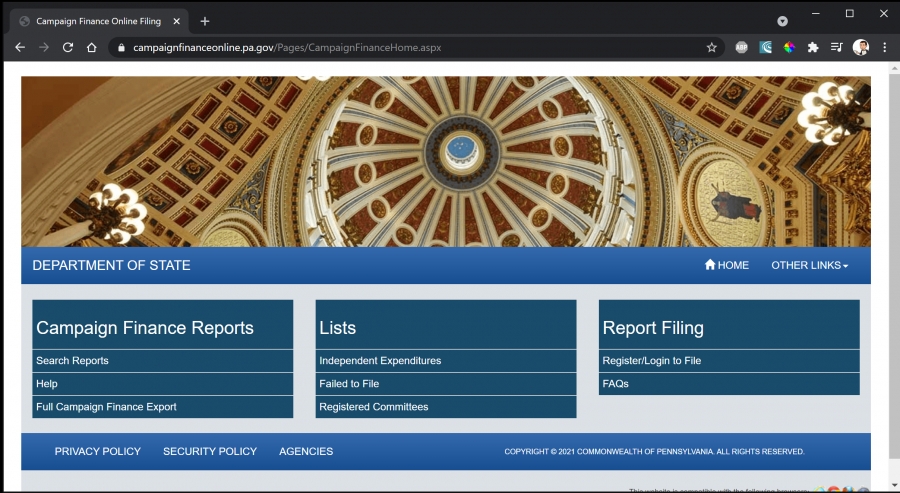Reload the Campaign Finance page
This screenshot has height=493, width=900.
click(x=68, y=48)
